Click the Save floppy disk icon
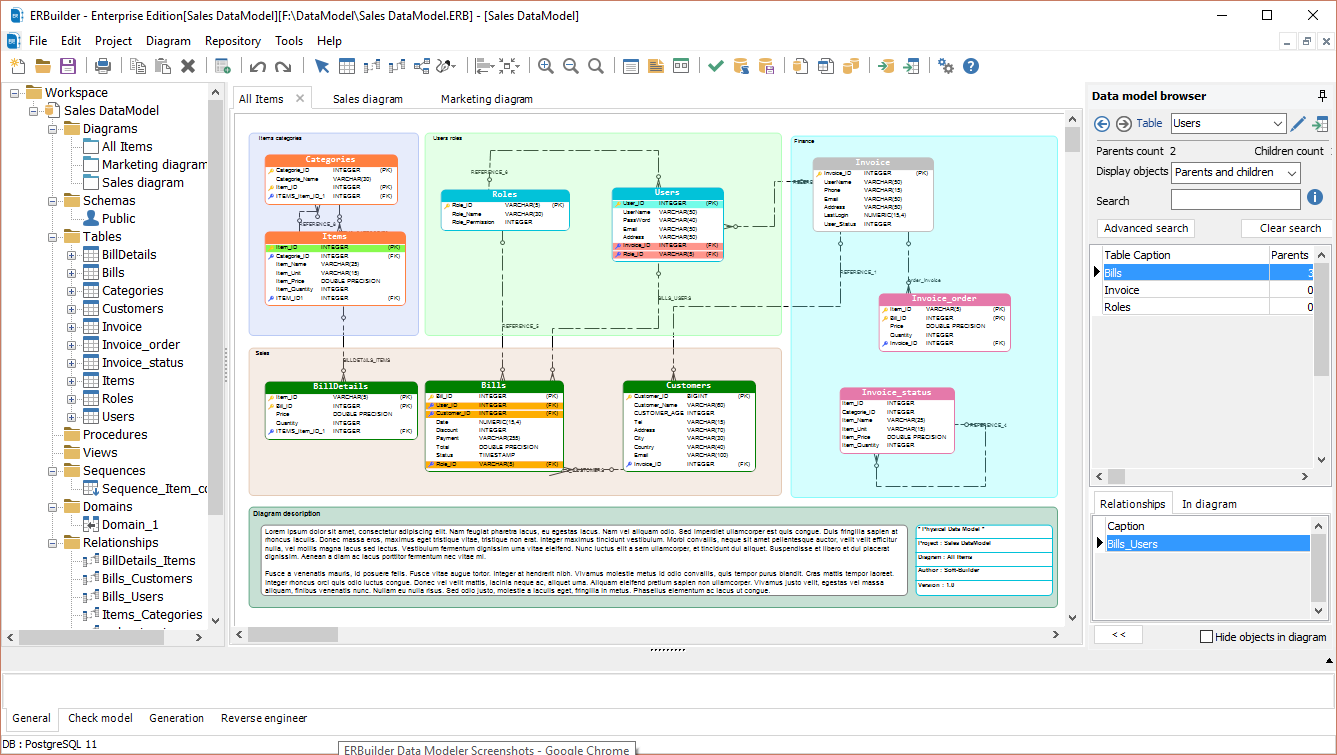This screenshot has height=755, width=1337. (x=68, y=66)
